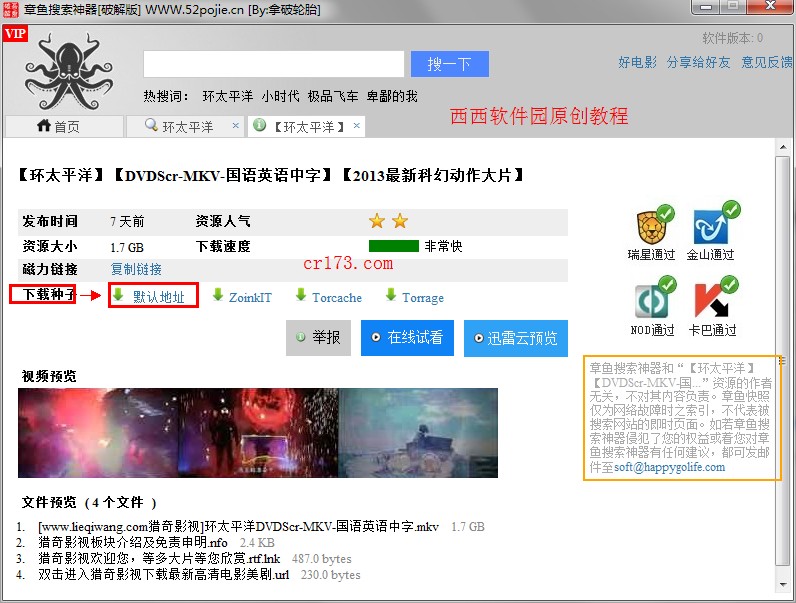The width and height of the screenshot is (796, 603).
Task: Click the Kingsoft 金山通过 icon
Action: [716, 222]
